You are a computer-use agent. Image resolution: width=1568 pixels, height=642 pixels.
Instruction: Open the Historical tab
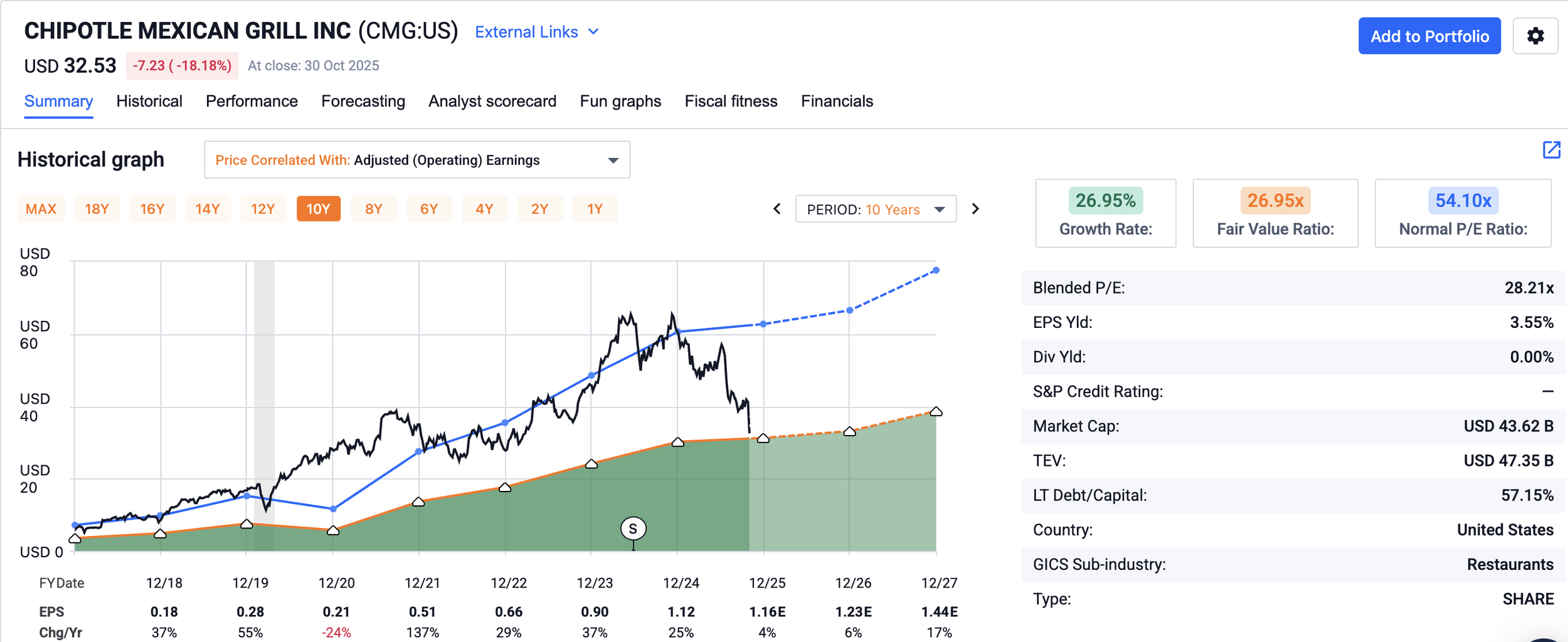coord(149,102)
